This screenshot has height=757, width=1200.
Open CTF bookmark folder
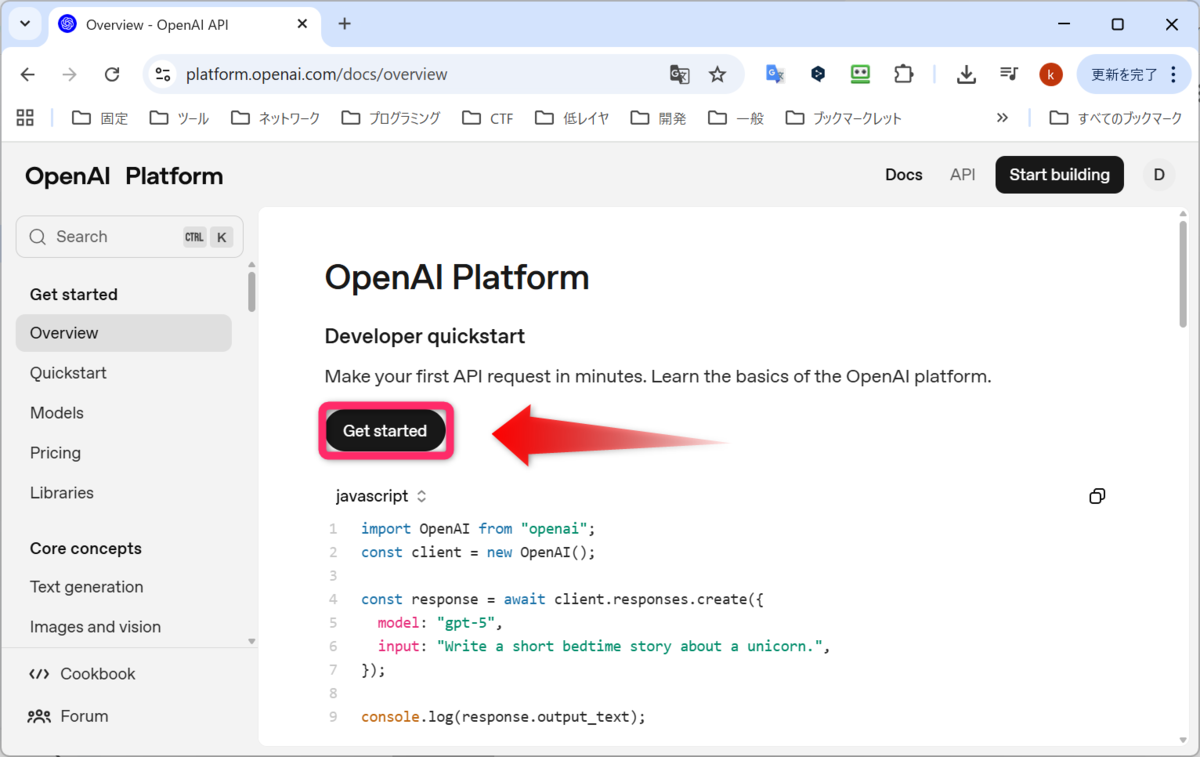pos(488,118)
